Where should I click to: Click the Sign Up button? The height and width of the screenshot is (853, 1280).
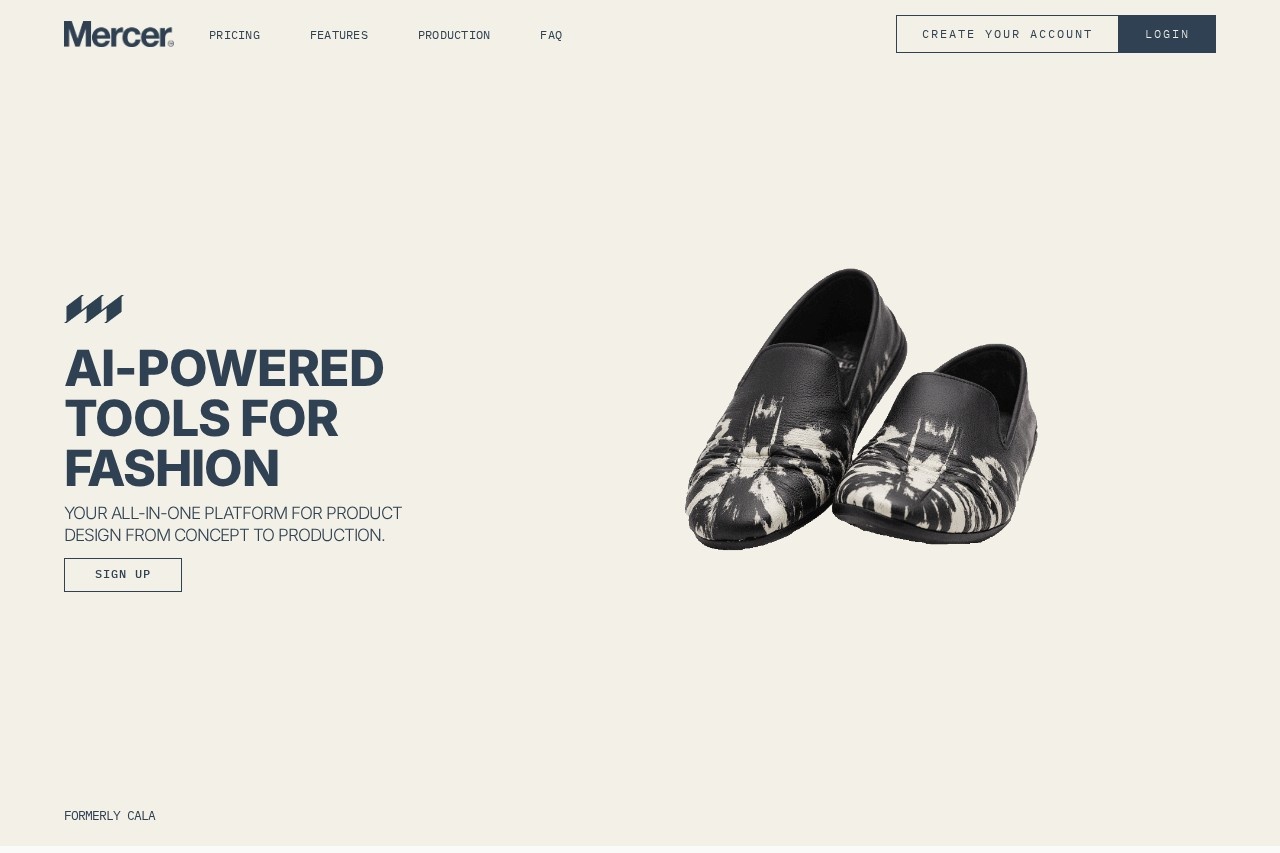point(123,575)
